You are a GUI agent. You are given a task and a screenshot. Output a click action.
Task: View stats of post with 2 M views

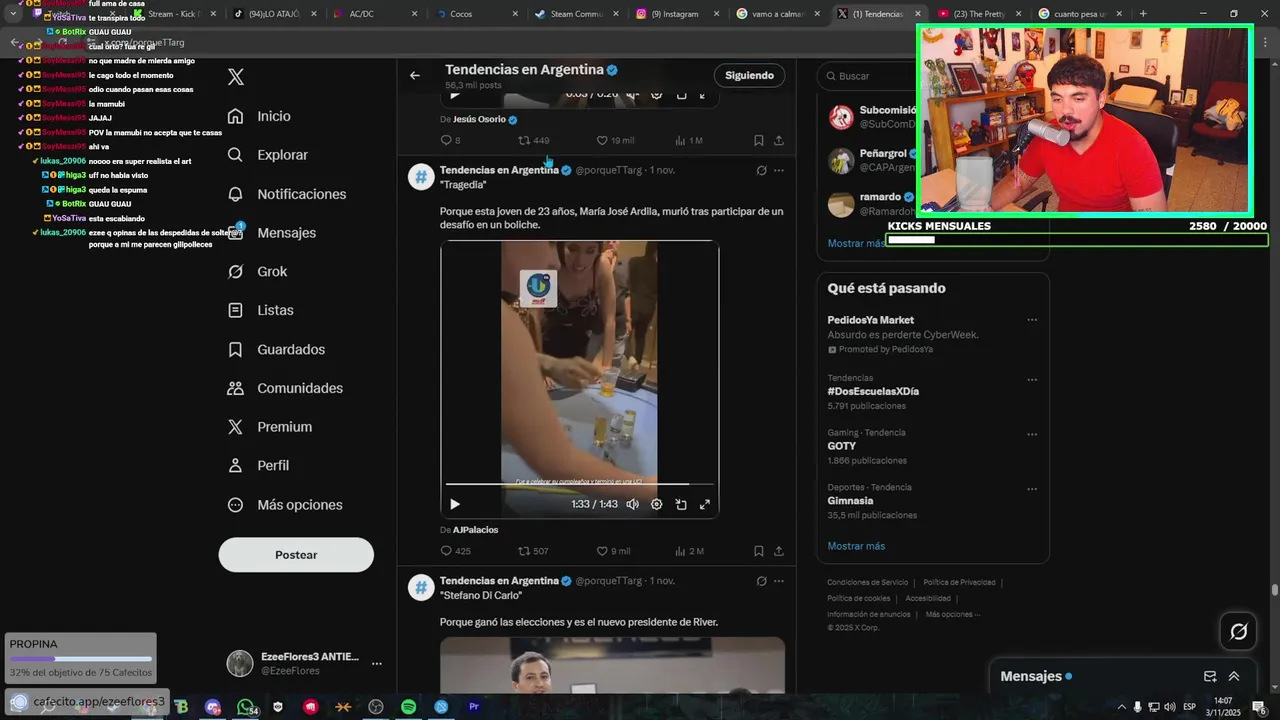[x=689, y=552]
